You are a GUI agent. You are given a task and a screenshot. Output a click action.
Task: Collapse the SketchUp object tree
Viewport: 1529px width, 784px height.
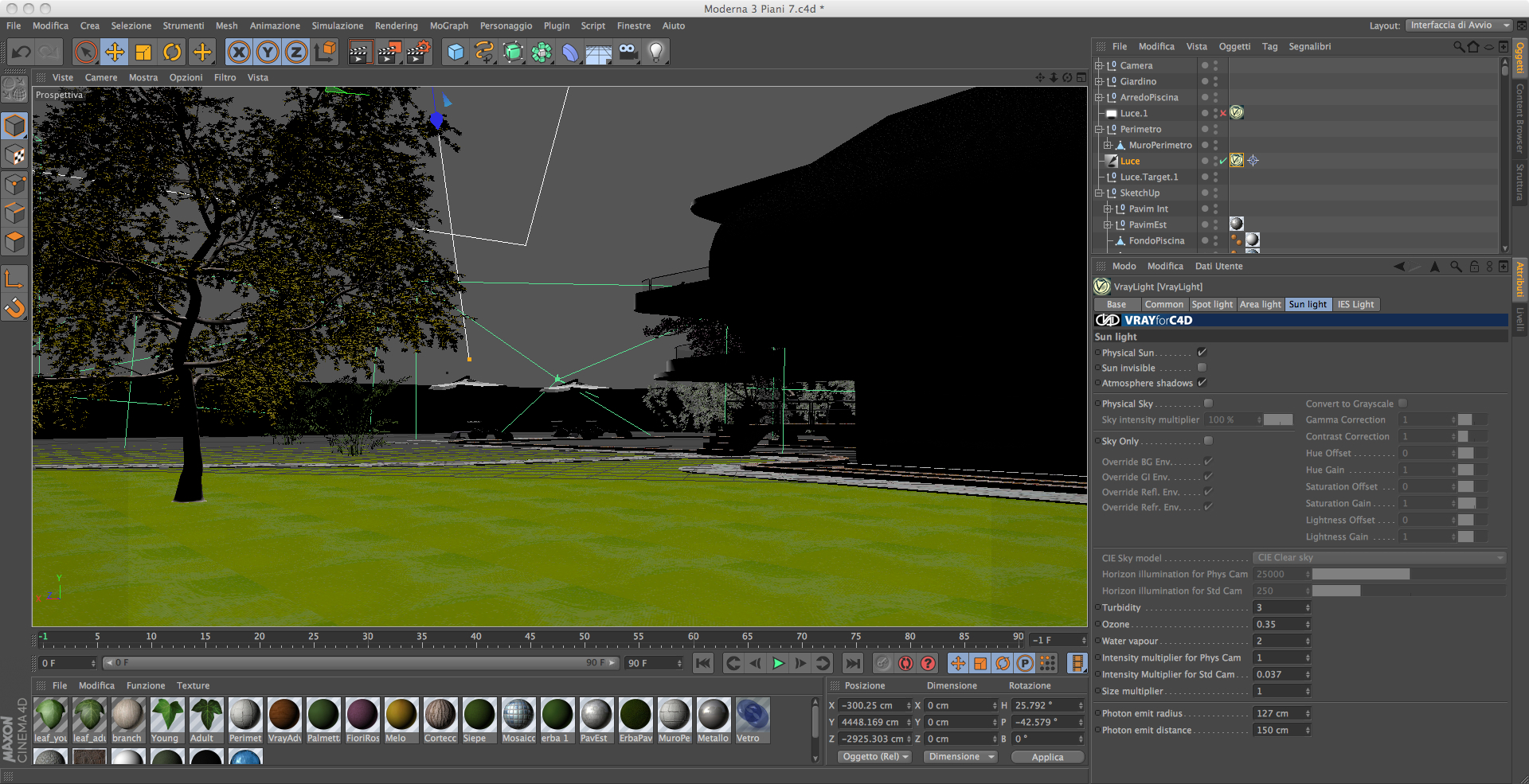tap(1099, 193)
